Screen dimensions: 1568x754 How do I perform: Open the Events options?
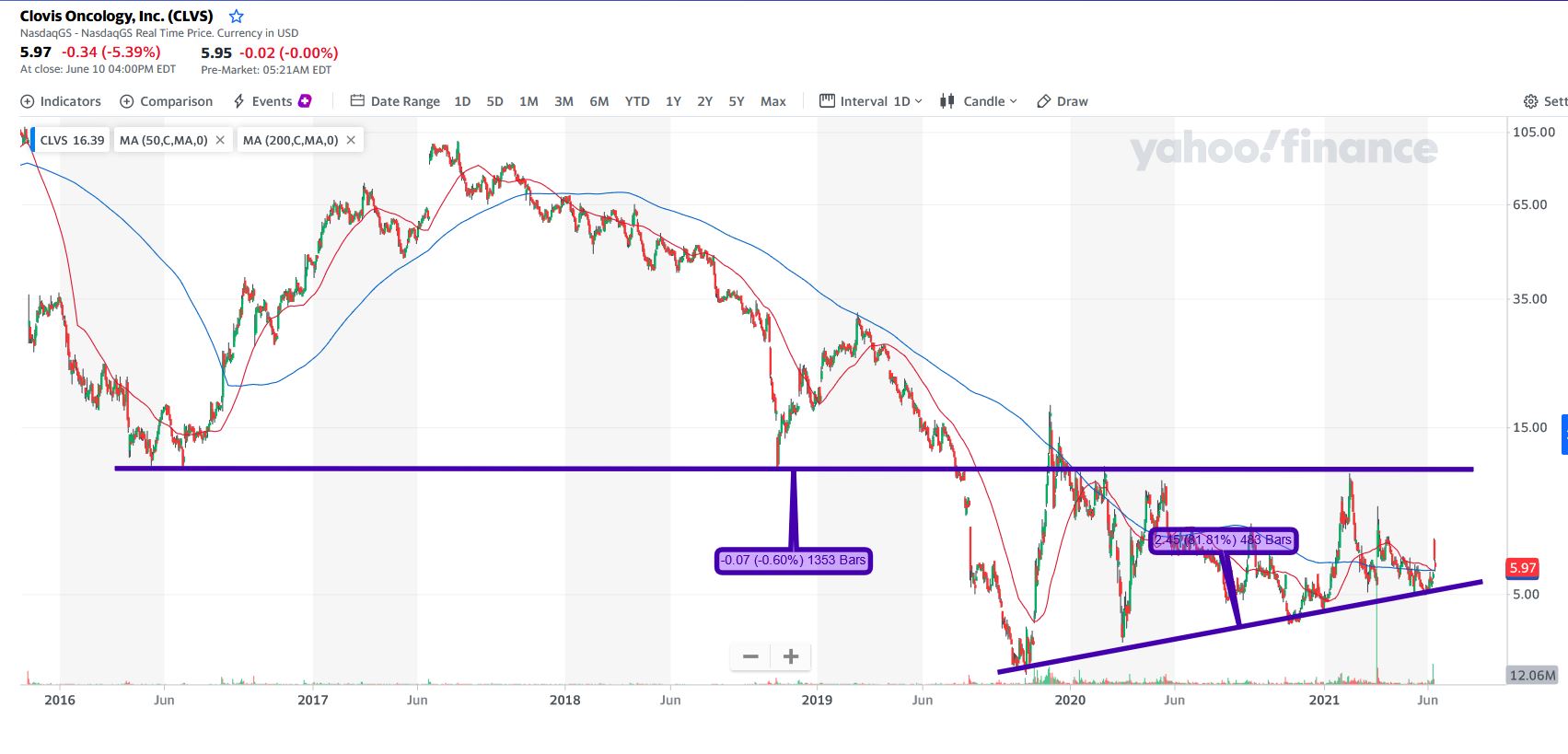tap(273, 101)
